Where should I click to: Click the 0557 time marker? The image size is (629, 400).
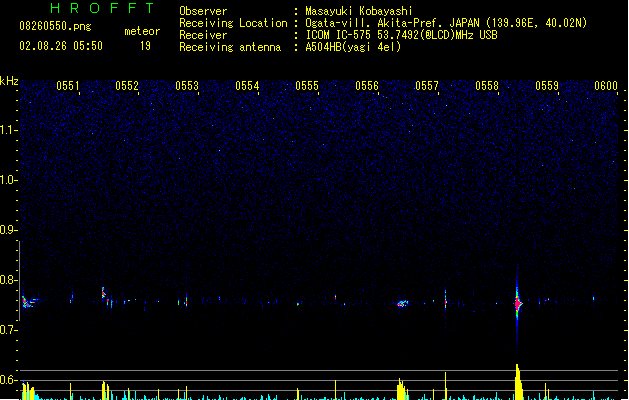[x=427, y=86]
